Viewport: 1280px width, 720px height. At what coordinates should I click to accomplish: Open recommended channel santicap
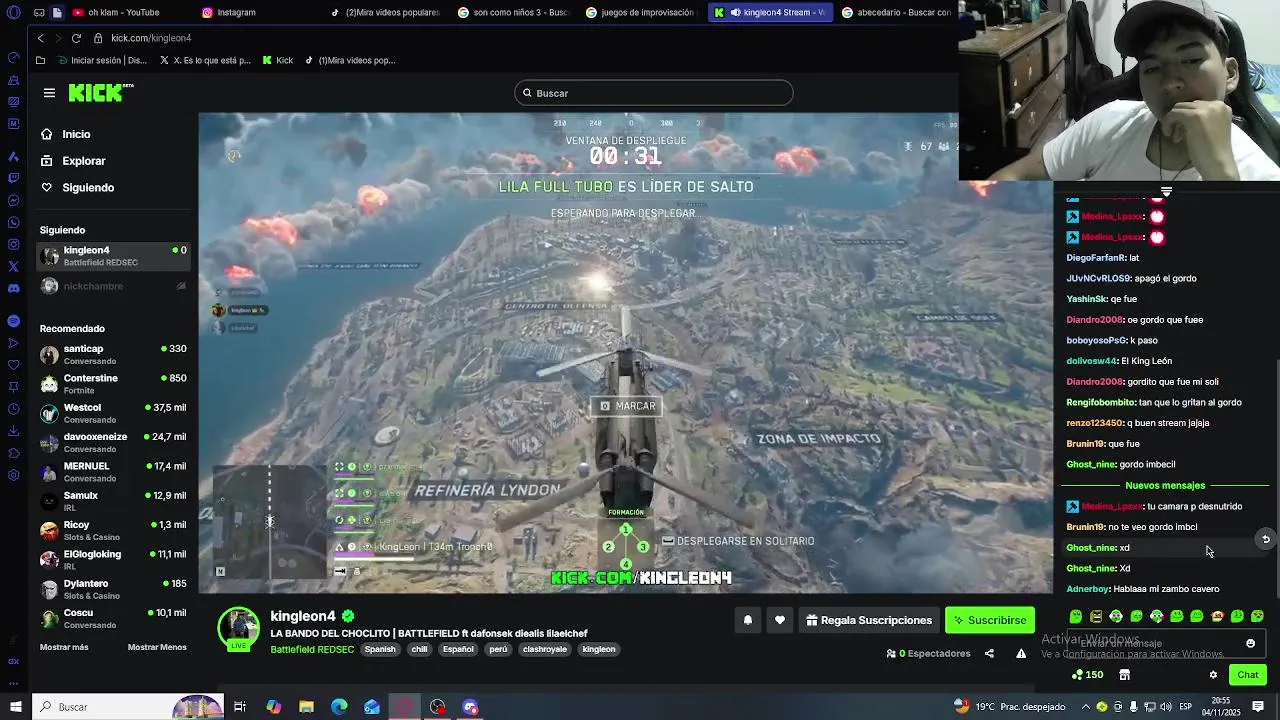click(x=112, y=354)
